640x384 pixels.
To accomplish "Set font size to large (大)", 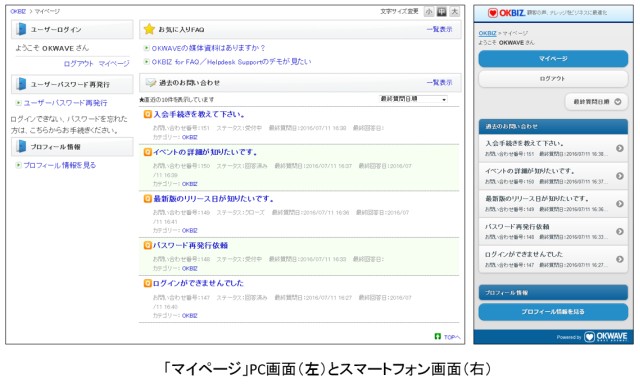I will [x=454, y=11].
